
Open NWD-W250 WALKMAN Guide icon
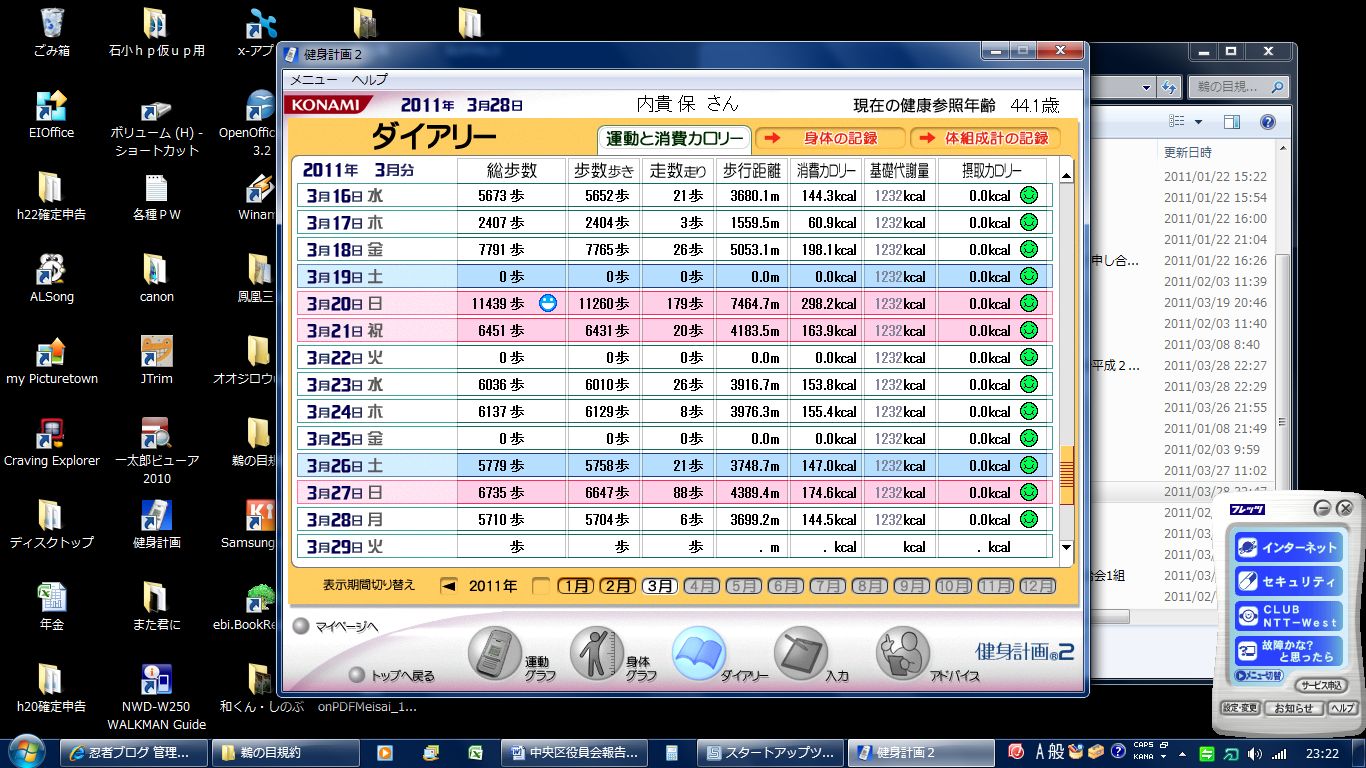156,696
